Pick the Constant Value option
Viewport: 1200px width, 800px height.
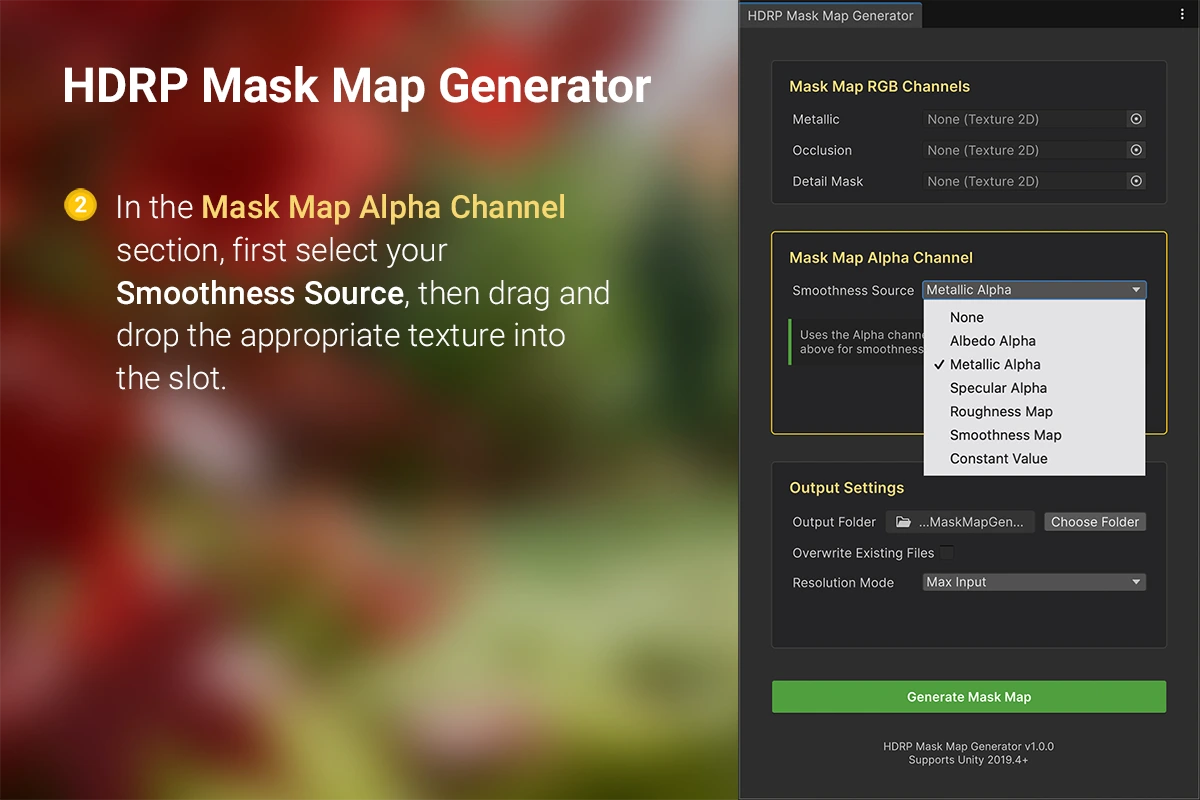click(x=998, y=459)
